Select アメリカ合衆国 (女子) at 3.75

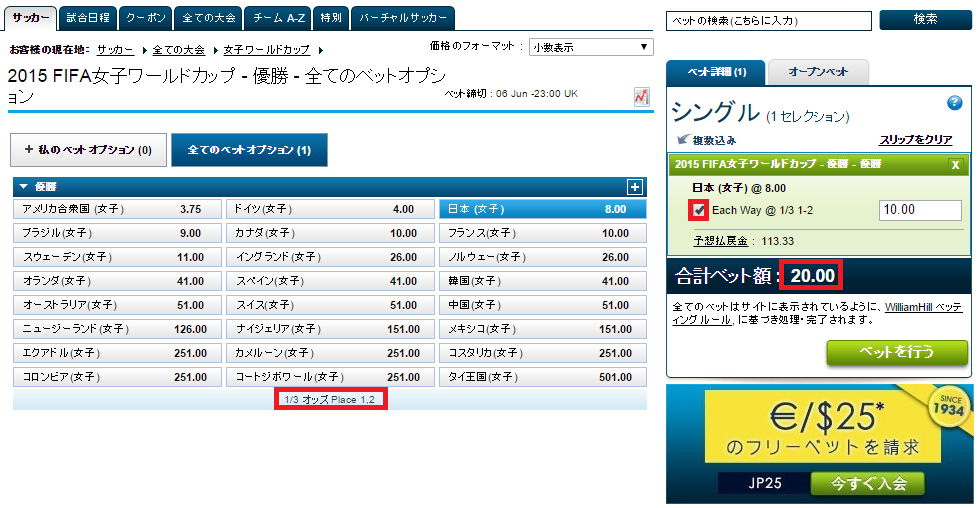coord(117,209)
